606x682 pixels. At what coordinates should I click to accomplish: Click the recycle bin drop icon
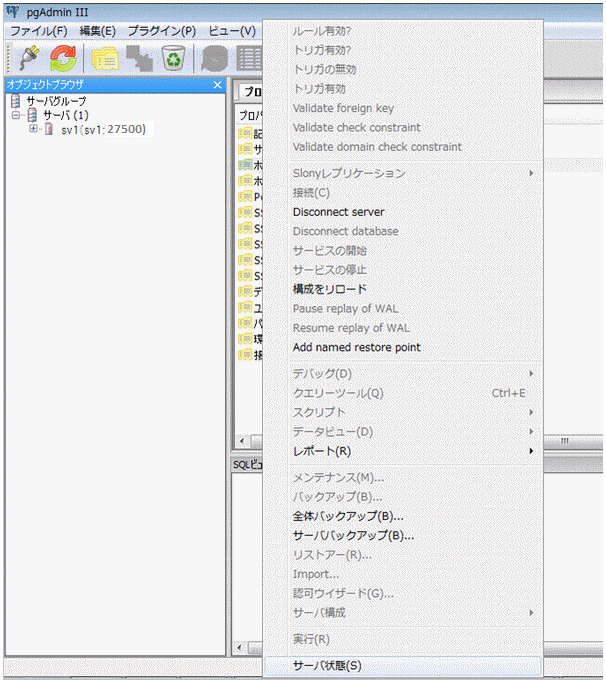(x=174, y=58)
